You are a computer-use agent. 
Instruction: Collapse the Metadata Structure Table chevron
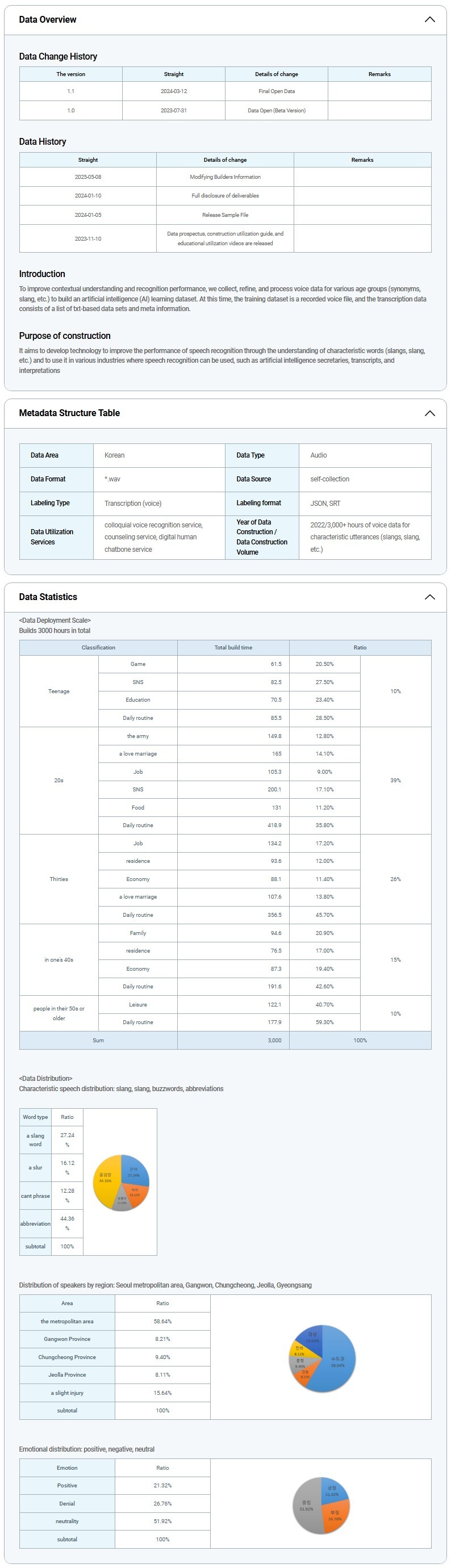coord(429,413)
